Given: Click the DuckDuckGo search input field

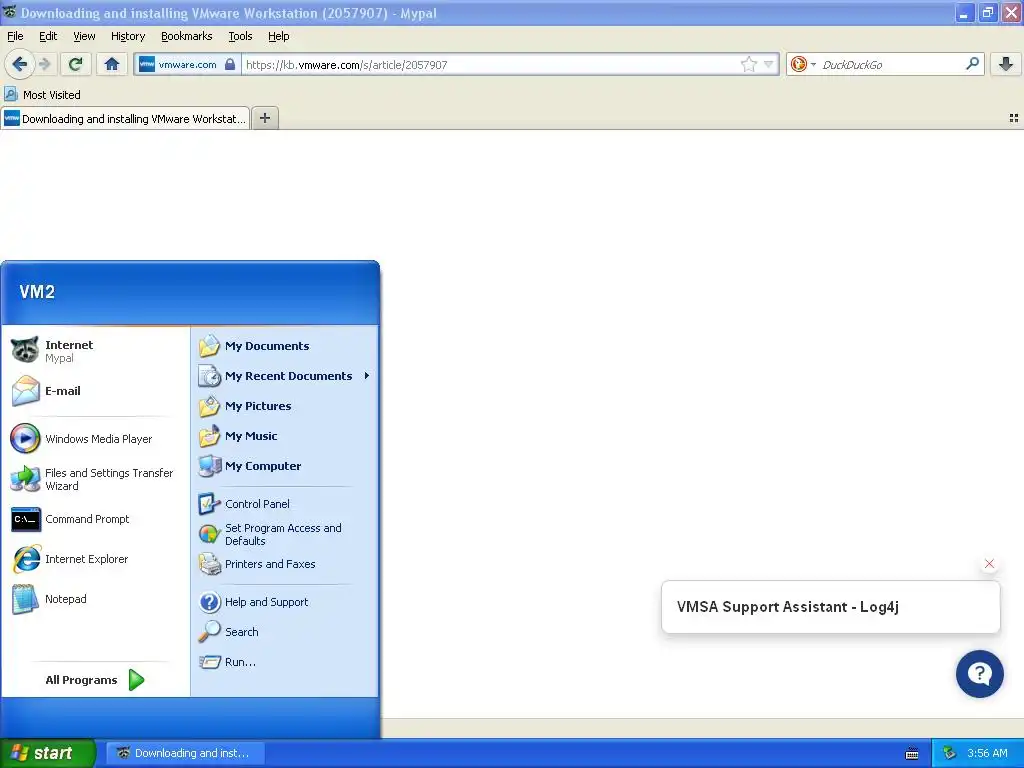Looking at the screenshot, I should pos(889,64).
